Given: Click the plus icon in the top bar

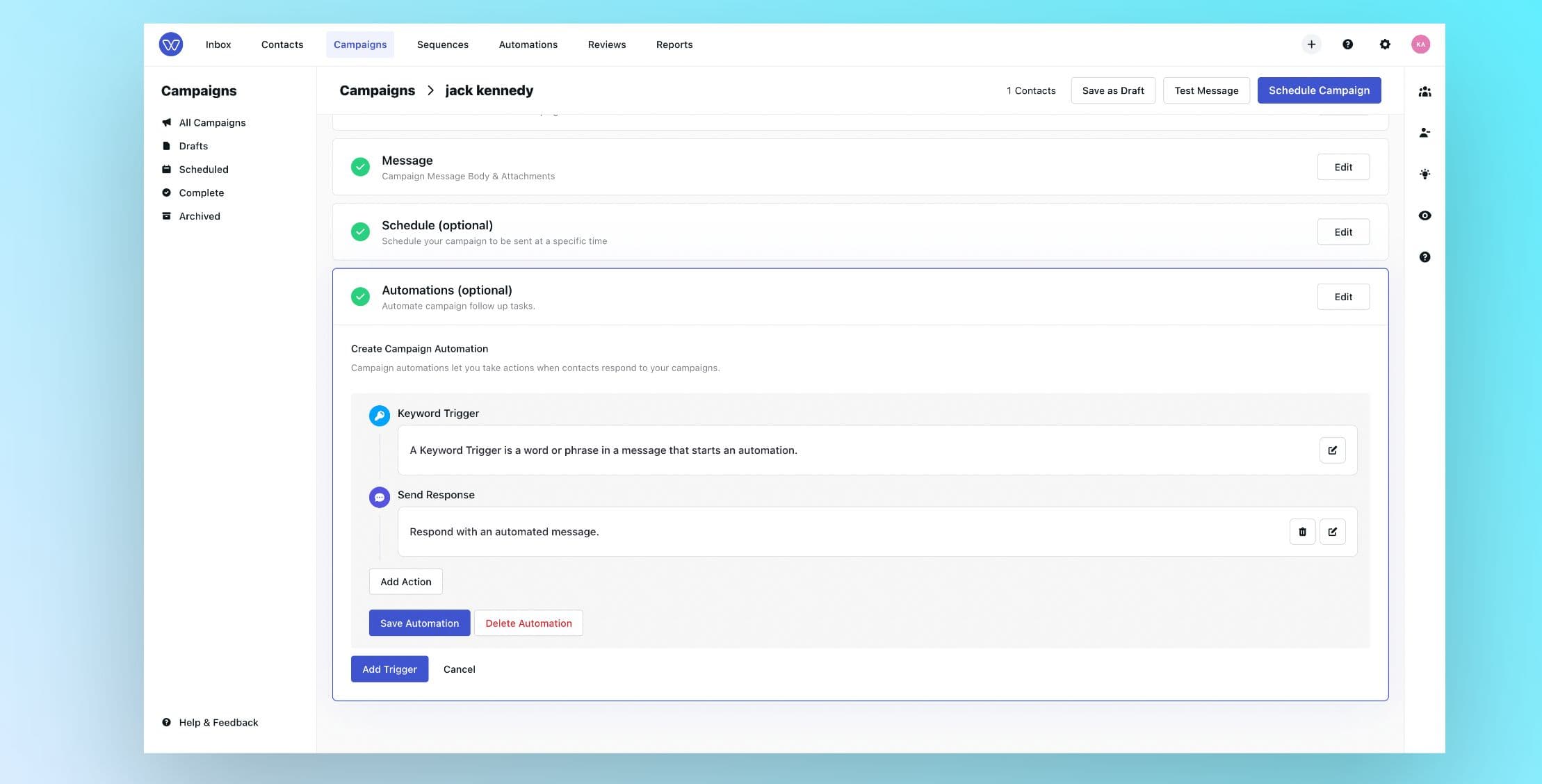Looking at the screenshot, I should [x=1311, y=44].
